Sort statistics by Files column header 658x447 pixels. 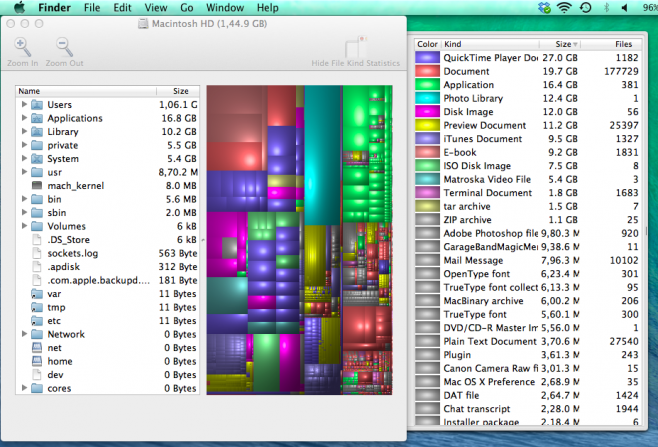coord(611,44)
